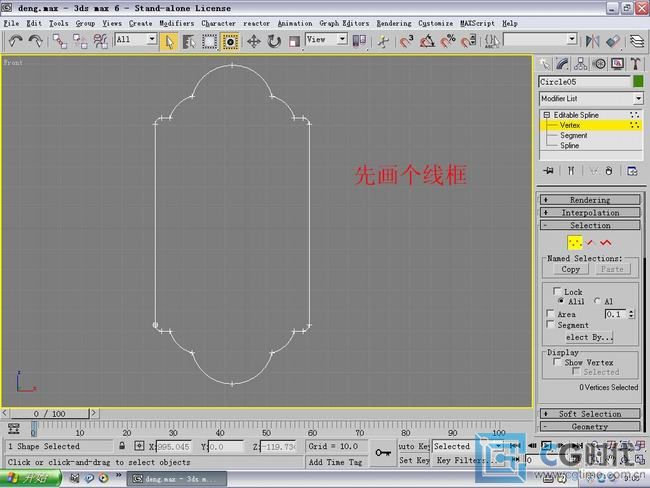The image size is (650, 488).
Task: Switch to the Utilities hammer panel
Action: [x=635, y=64]
